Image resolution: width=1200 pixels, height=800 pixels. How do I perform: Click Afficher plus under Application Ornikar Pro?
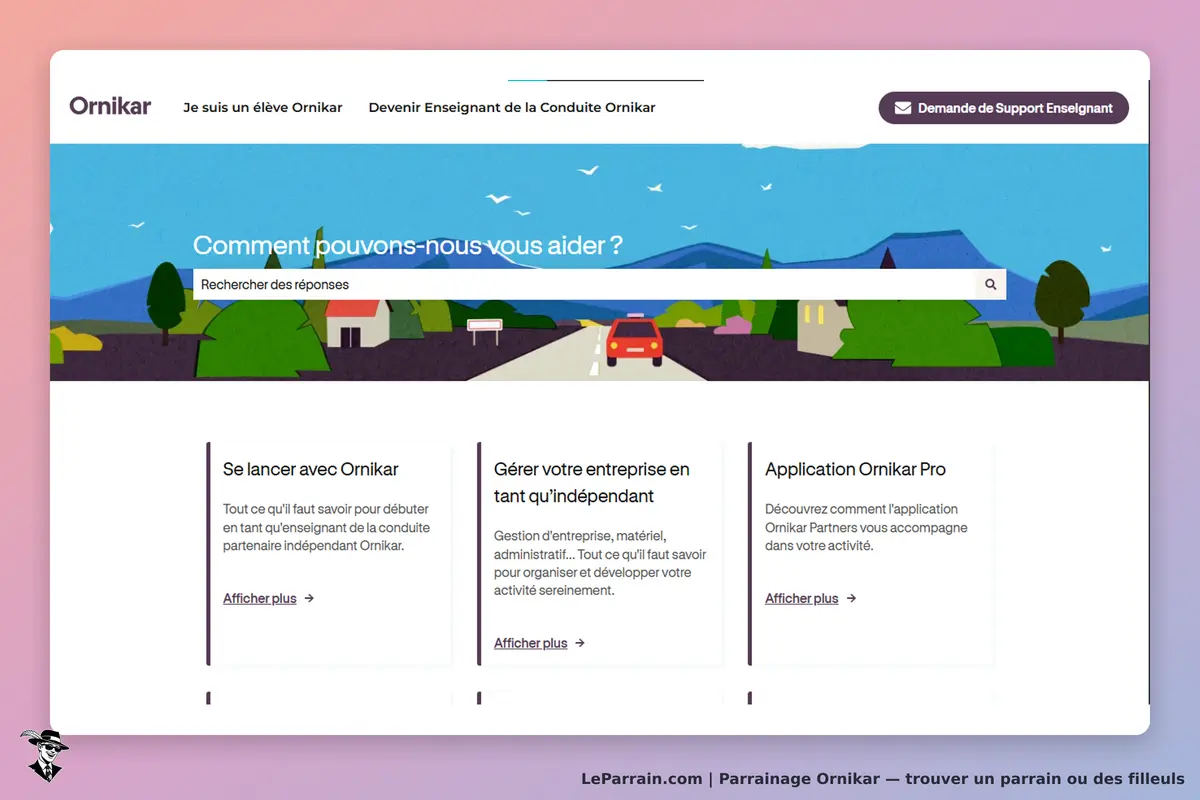(x=802, y=598)
